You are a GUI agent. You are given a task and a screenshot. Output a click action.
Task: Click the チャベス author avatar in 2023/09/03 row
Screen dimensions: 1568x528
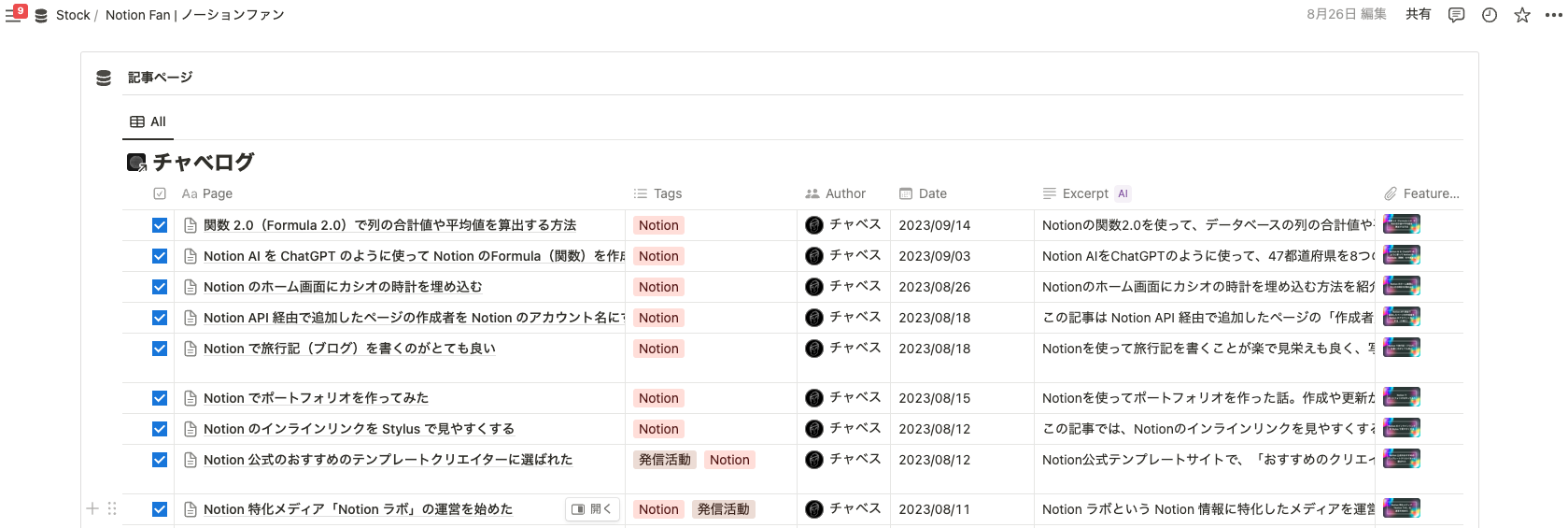(x=814, y=256)
